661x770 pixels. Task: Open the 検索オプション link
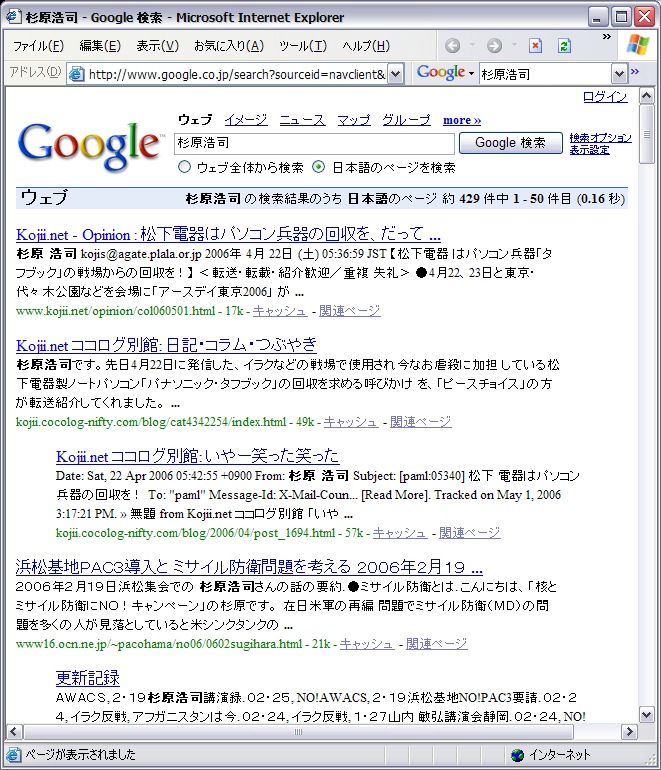pyautogui.click(x=601, y=138)
